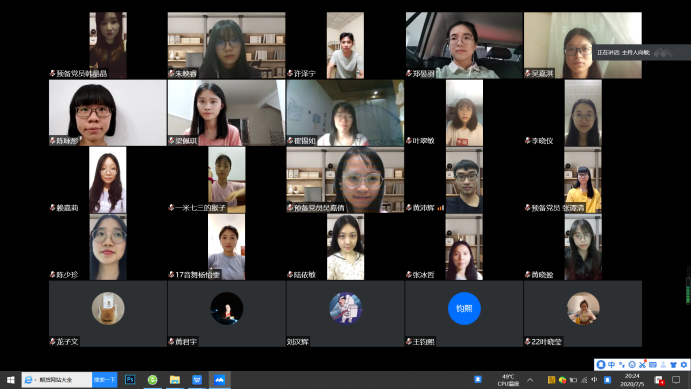Screen dimensions: 692x389
Task: Toggle the 中 Chinese input mode in IME bar
Action: (611, 365)
